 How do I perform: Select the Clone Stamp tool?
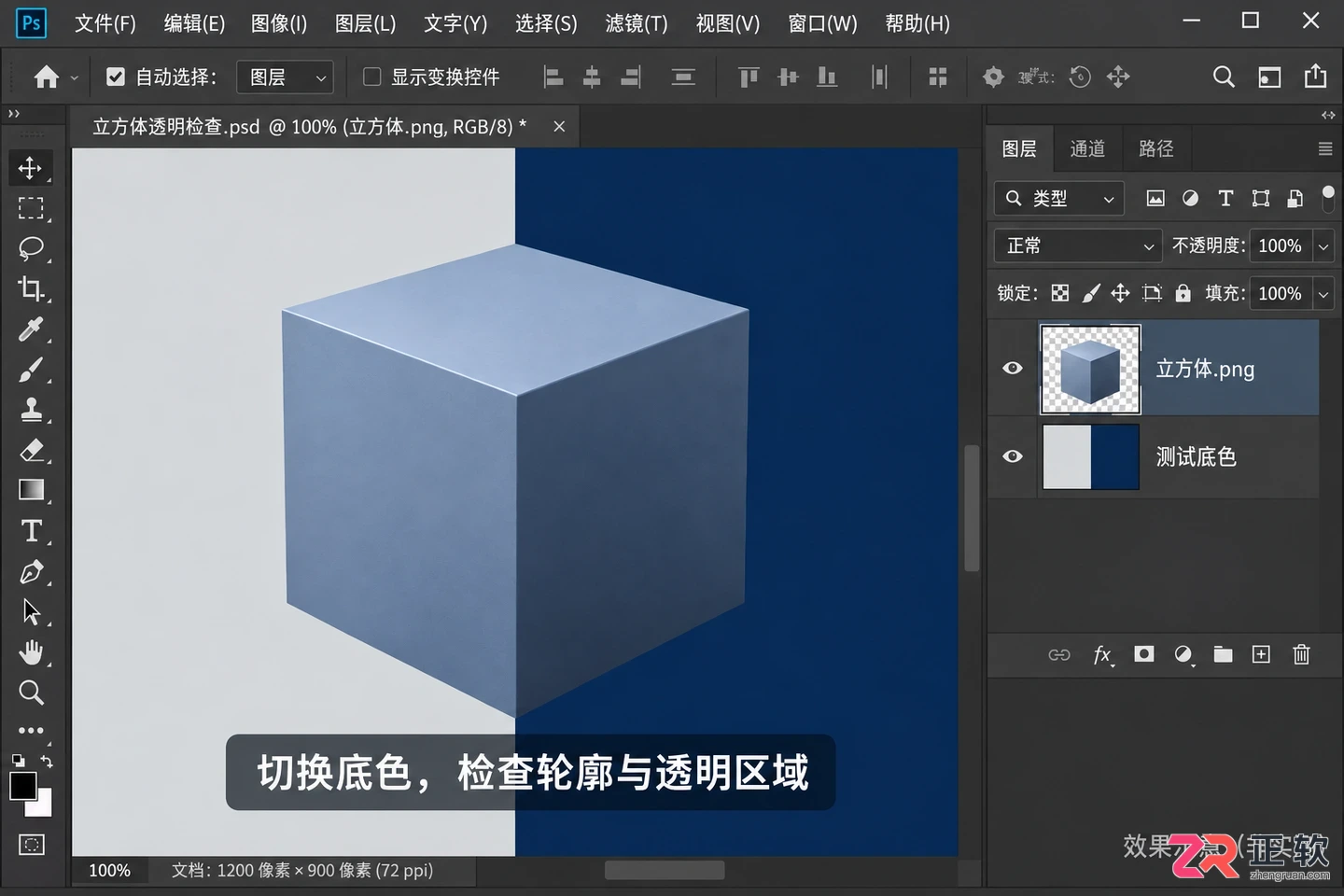click(x=31, y=410)
